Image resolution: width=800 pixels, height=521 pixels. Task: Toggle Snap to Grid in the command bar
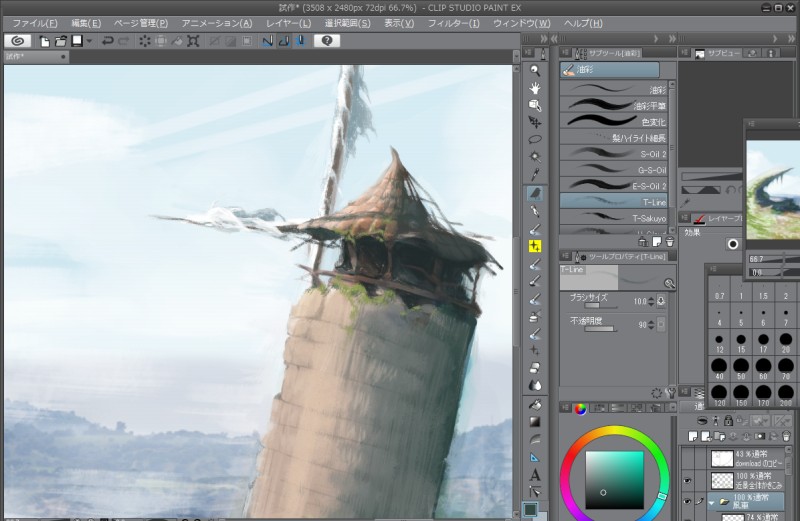(x=301, y=41)
